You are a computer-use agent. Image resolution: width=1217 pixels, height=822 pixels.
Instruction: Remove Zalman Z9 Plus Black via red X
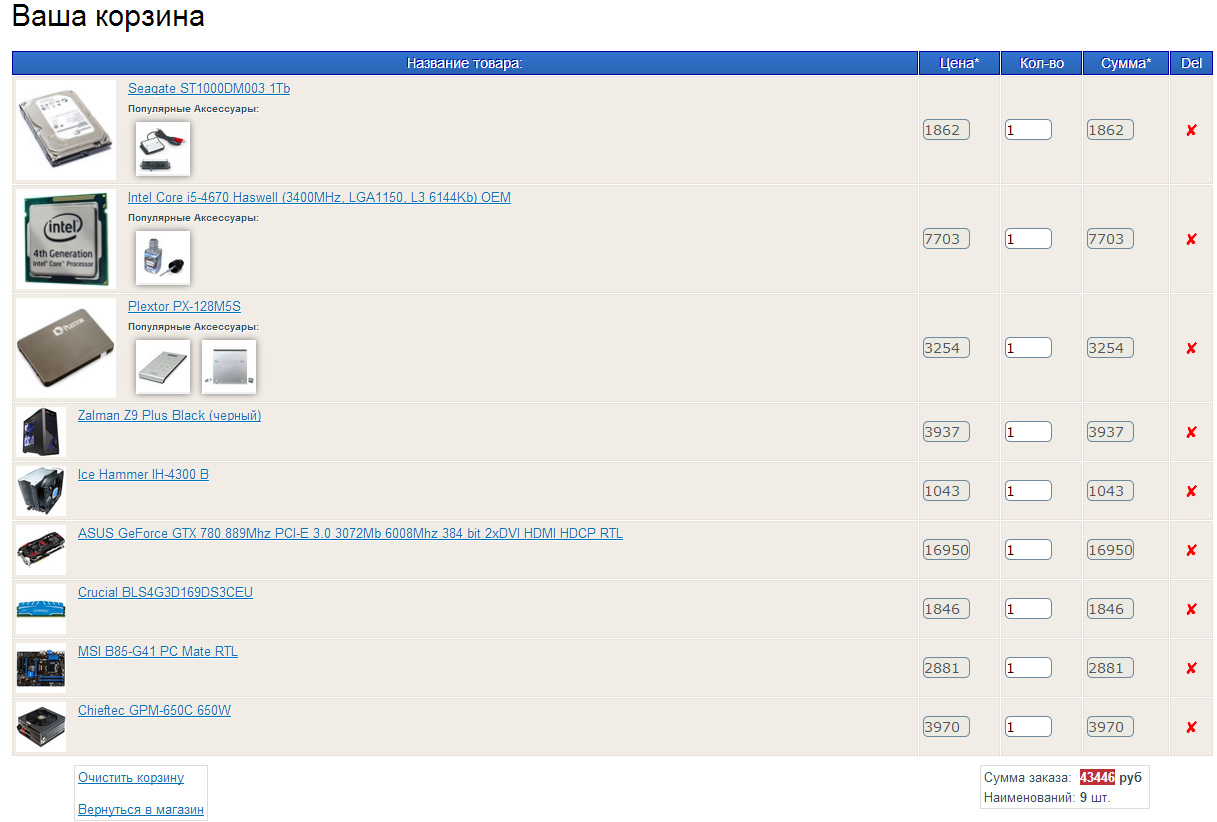tap(1191, 432)
